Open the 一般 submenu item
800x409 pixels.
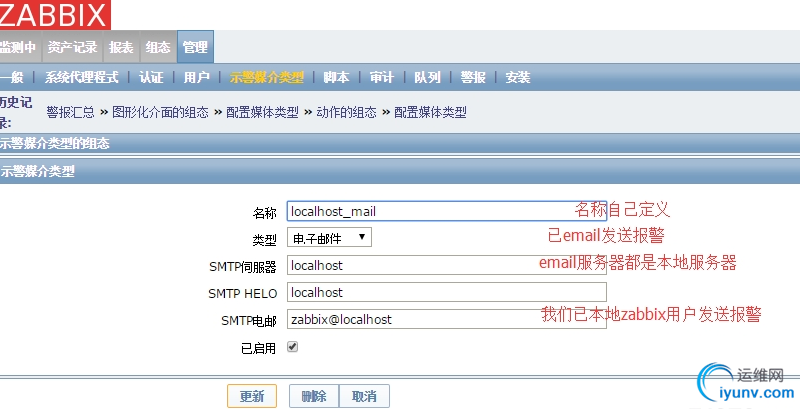click(x=12, y=78)
